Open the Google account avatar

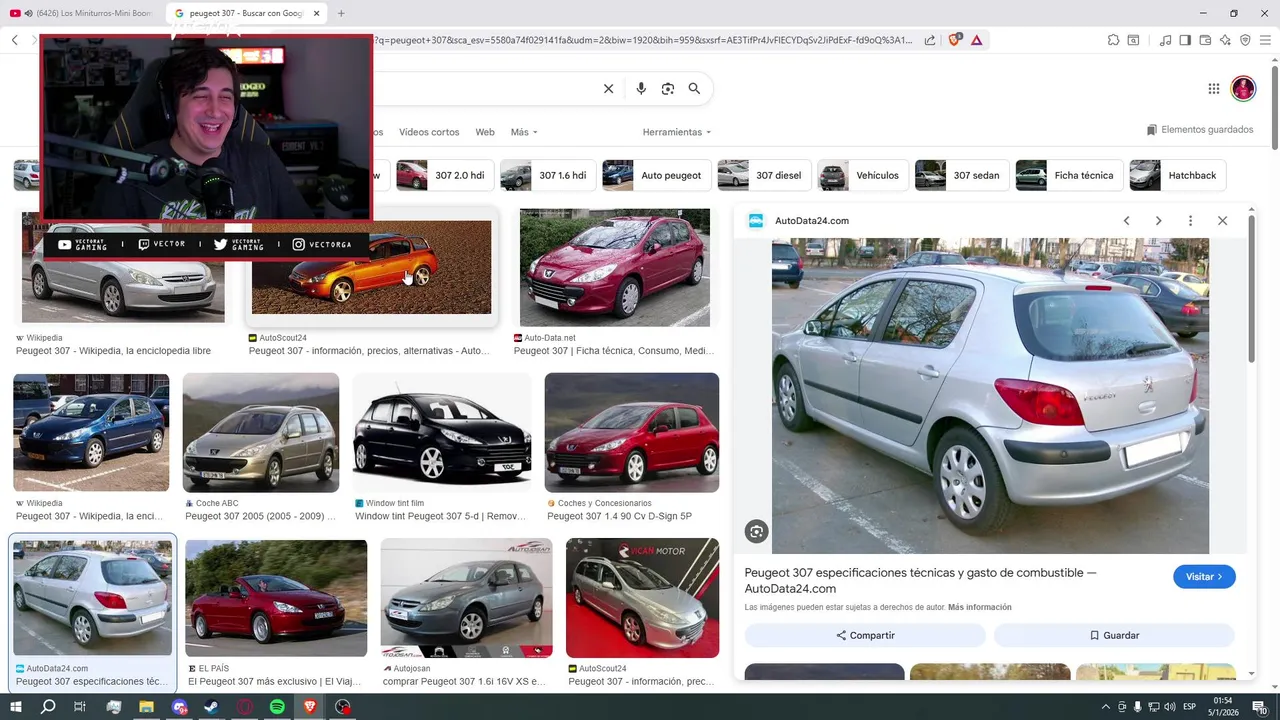click(1243, 89)
